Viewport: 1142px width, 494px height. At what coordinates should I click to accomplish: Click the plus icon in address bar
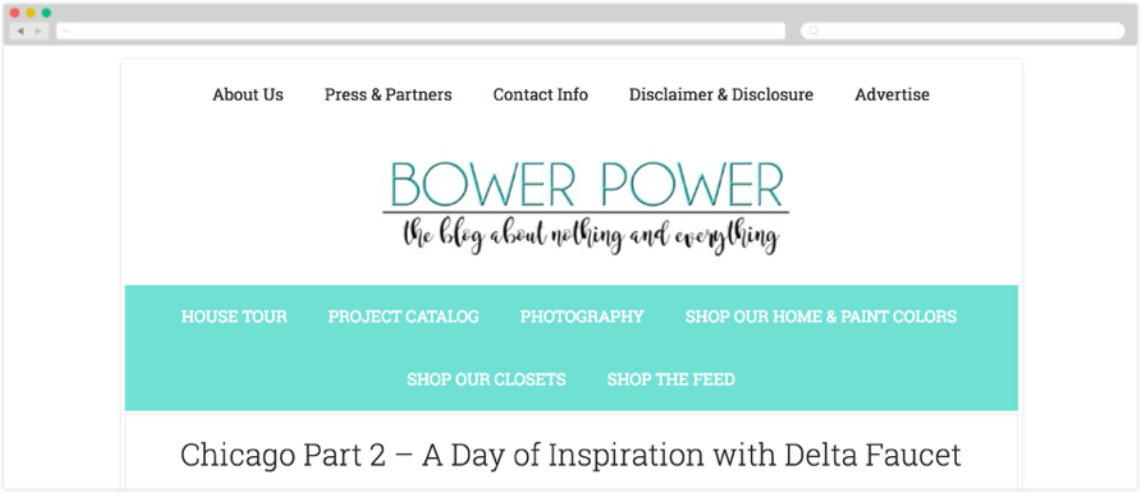[x=66, y=31]
